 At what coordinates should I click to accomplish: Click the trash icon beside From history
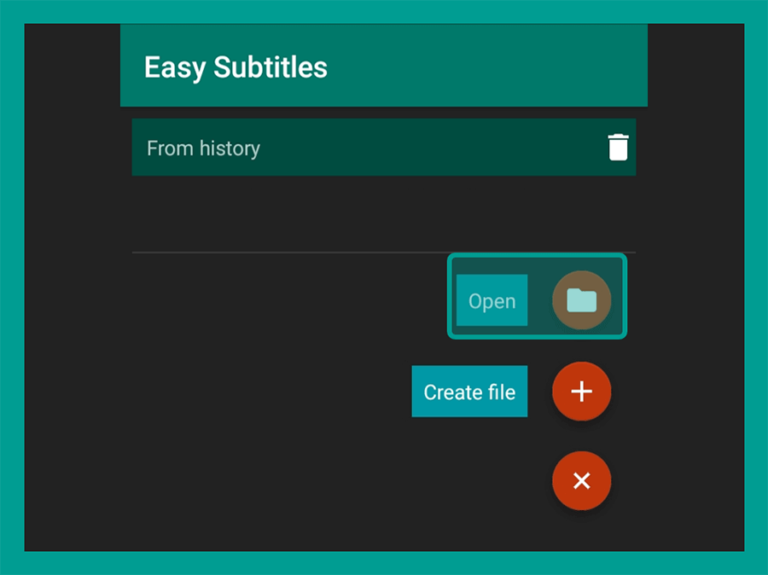[618, 147]
